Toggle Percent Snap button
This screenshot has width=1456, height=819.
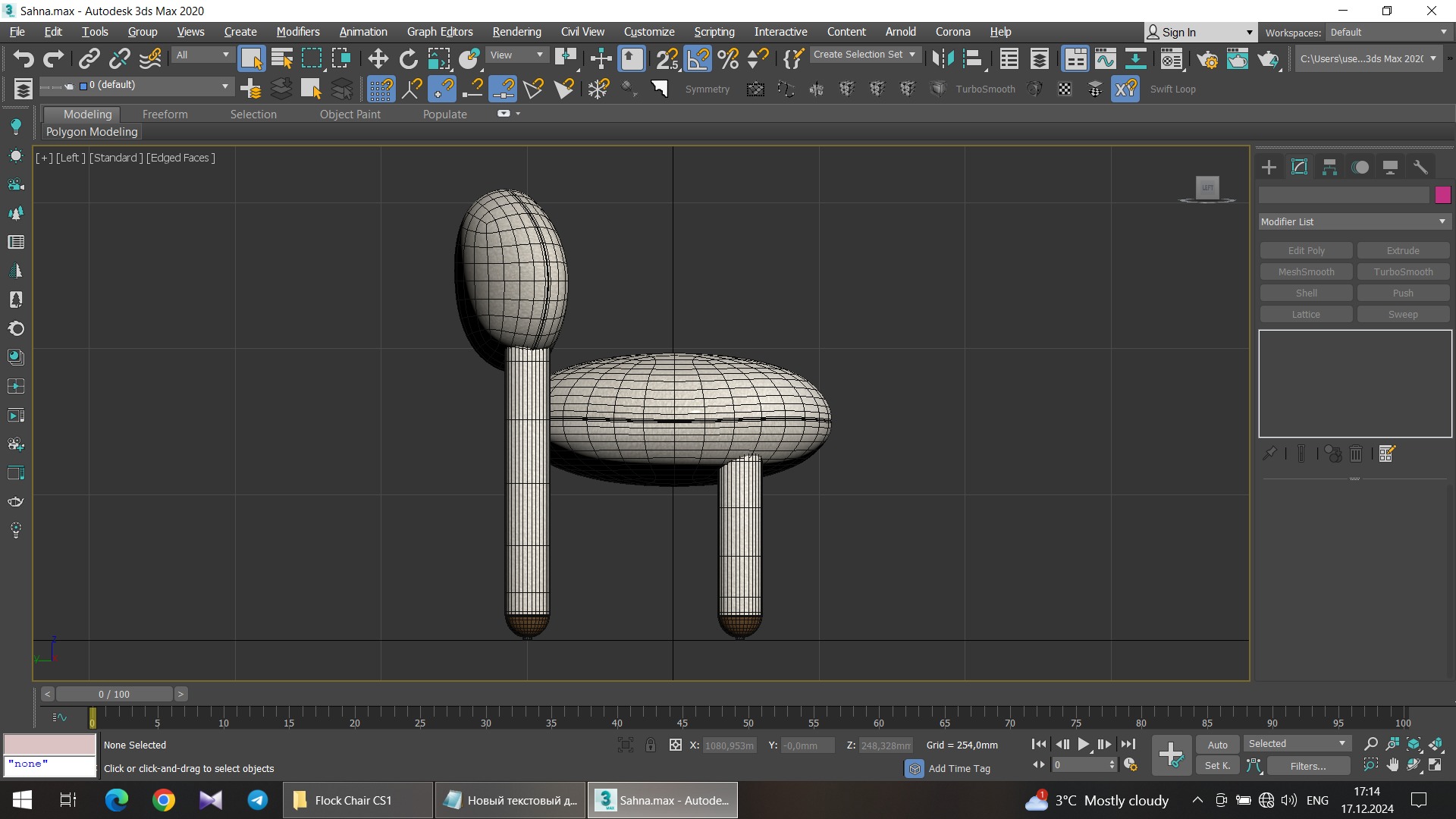tap(728, 58)
